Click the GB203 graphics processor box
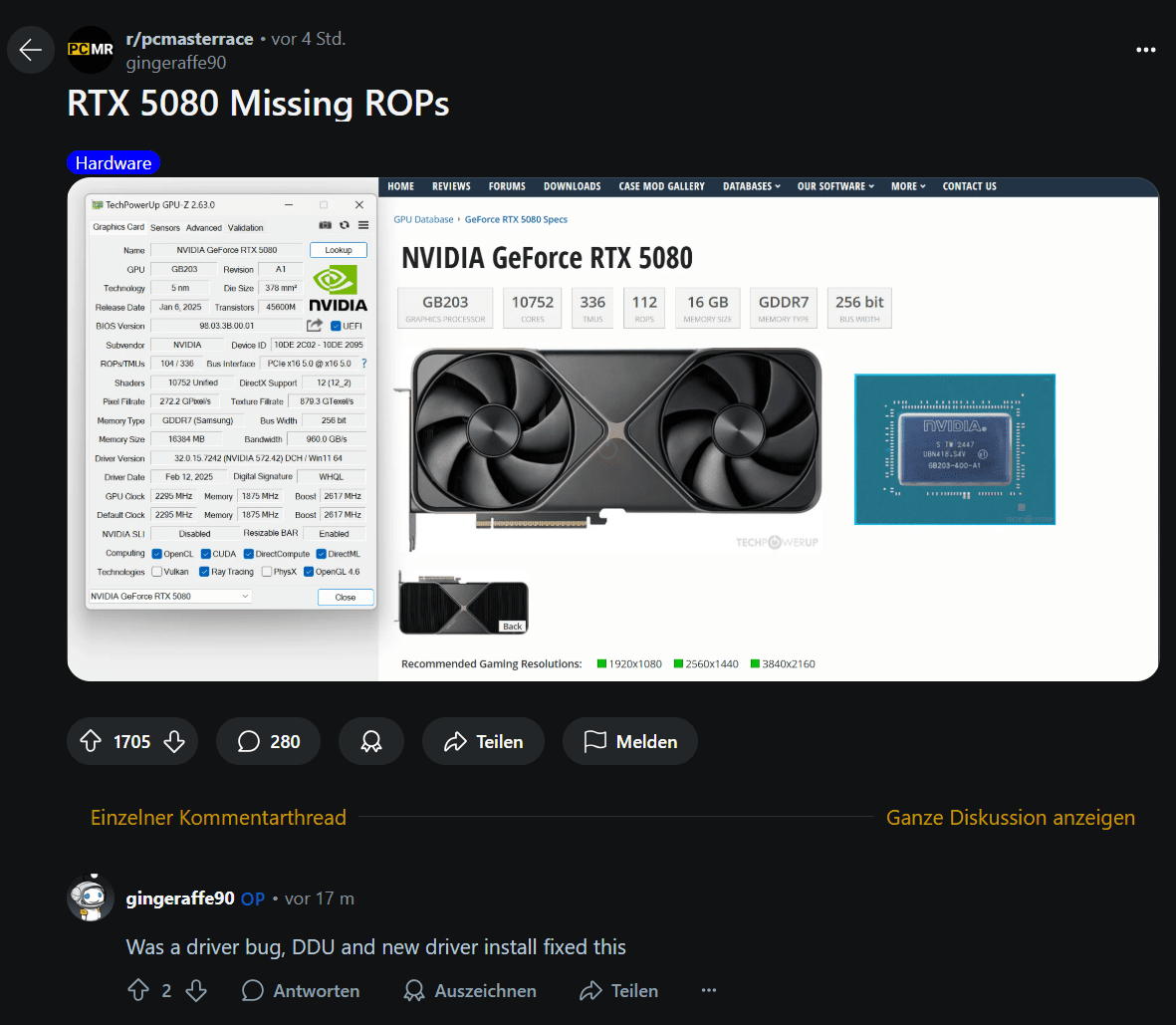The height and width of the screenshot is (1025, 1176). pos(445,308)
